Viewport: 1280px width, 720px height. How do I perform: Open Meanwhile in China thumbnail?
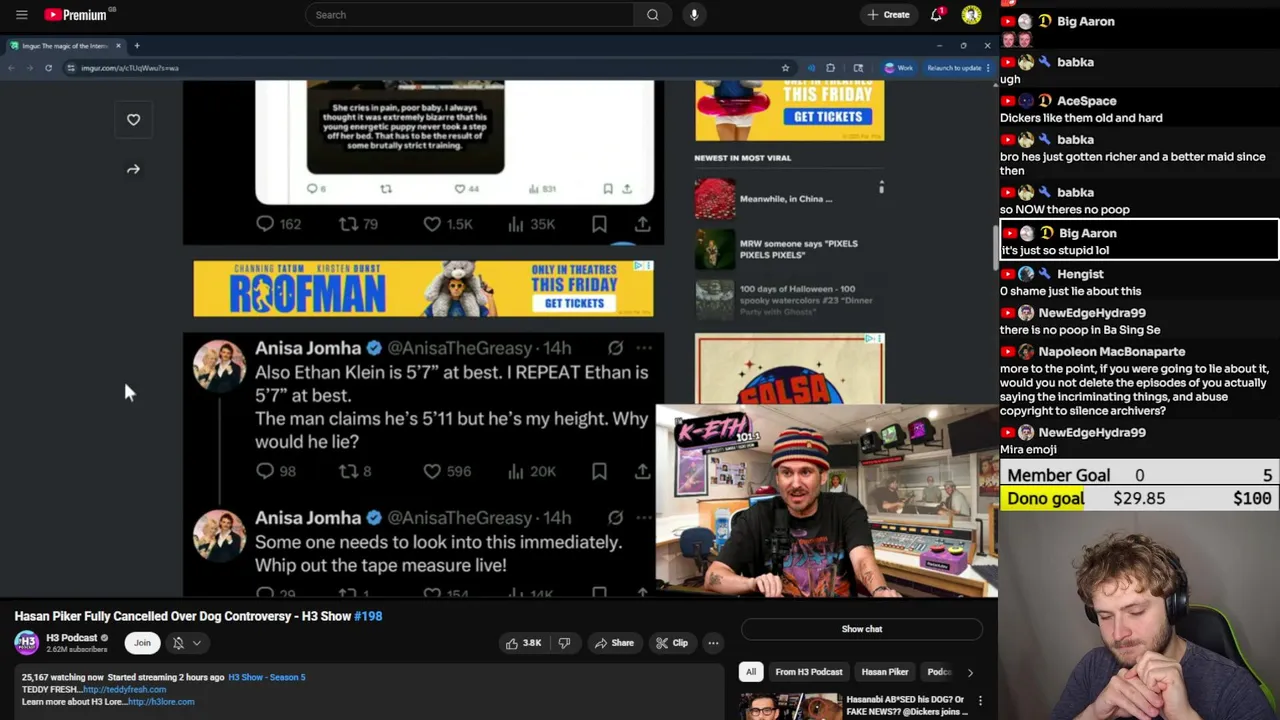click(714, 199)
